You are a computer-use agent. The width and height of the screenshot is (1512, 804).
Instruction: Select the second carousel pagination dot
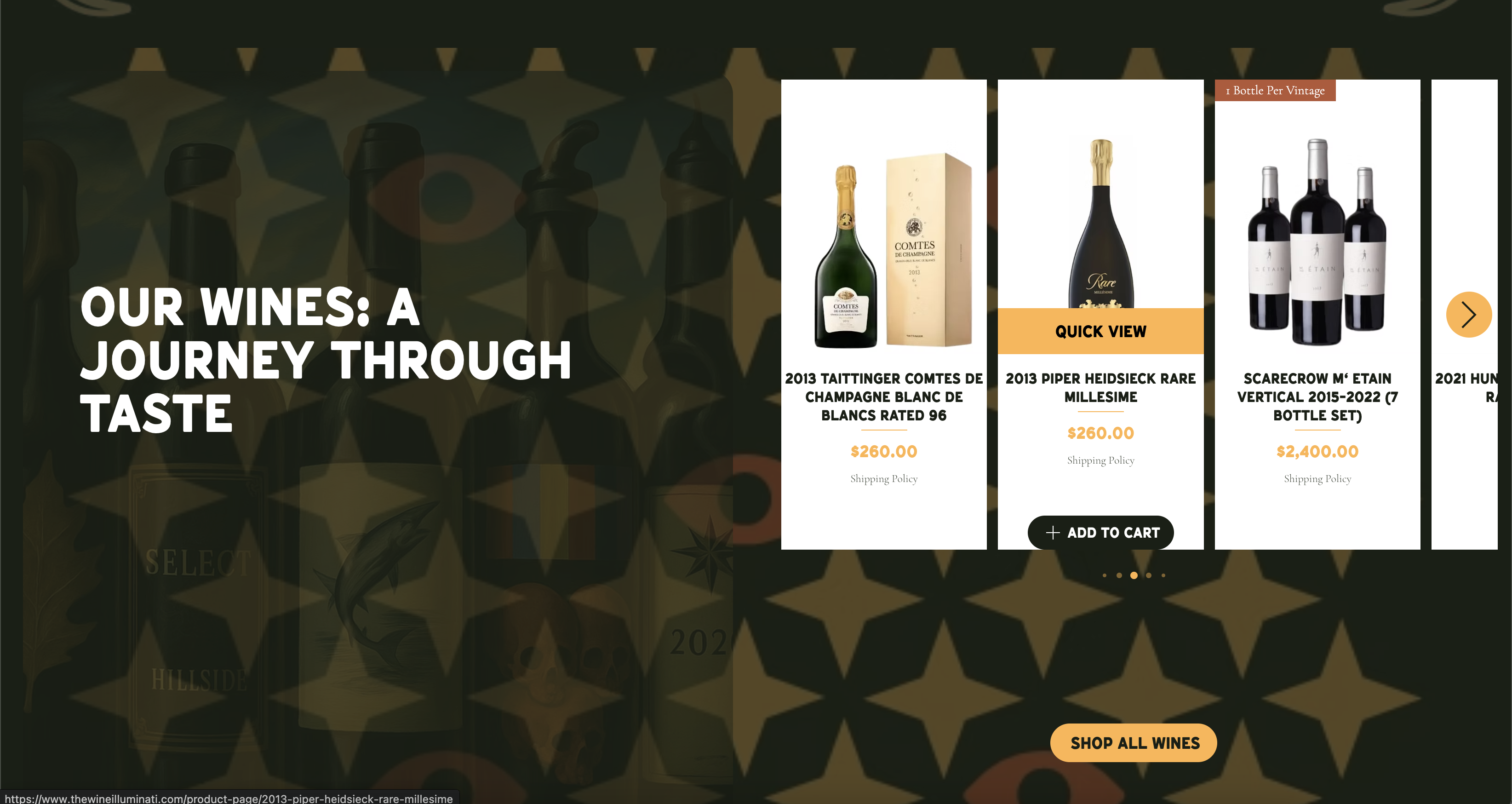point(1119,575)
